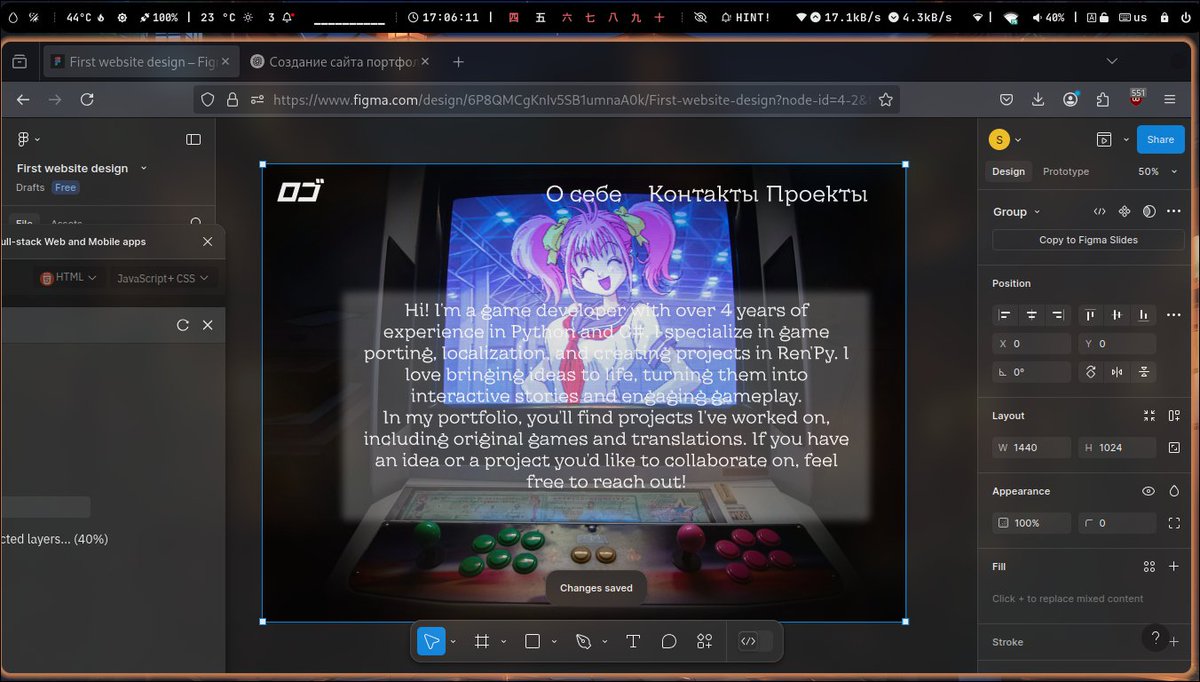Screen dimensions: 1200x682
Task: Toggle the sidebar minimize UI icon
Action: pyautogui.click(x=194, y=140)
